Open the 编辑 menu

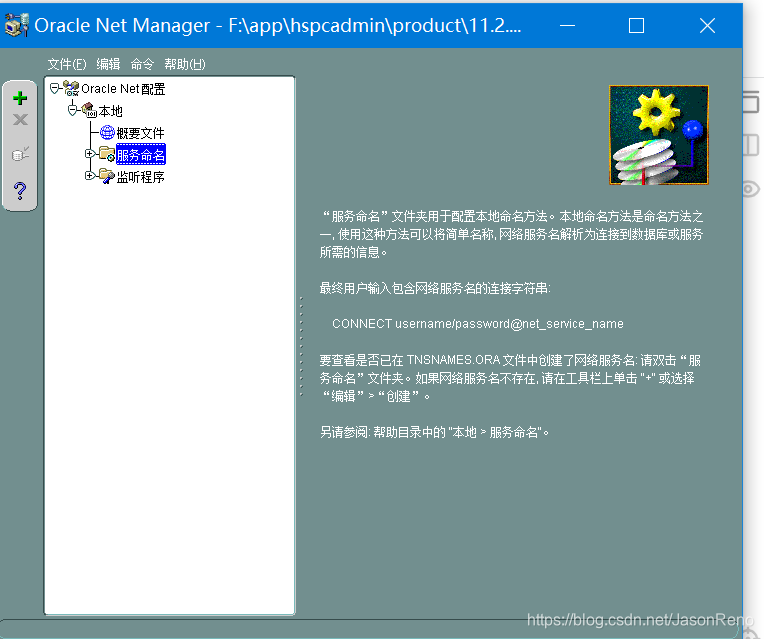[x=108, y=64]
